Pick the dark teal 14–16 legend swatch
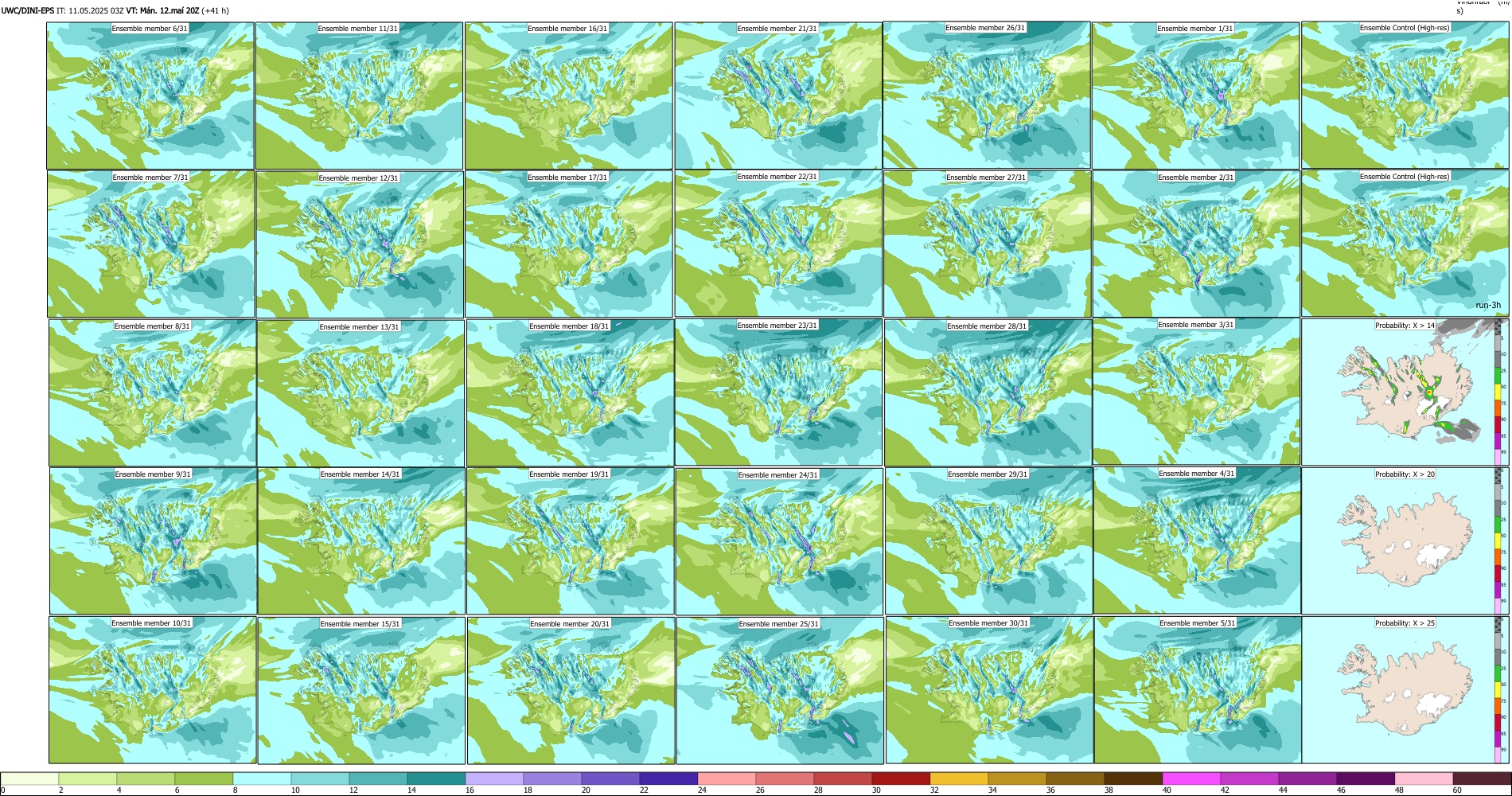1512x796 pixels. click(x=436, y=778)
